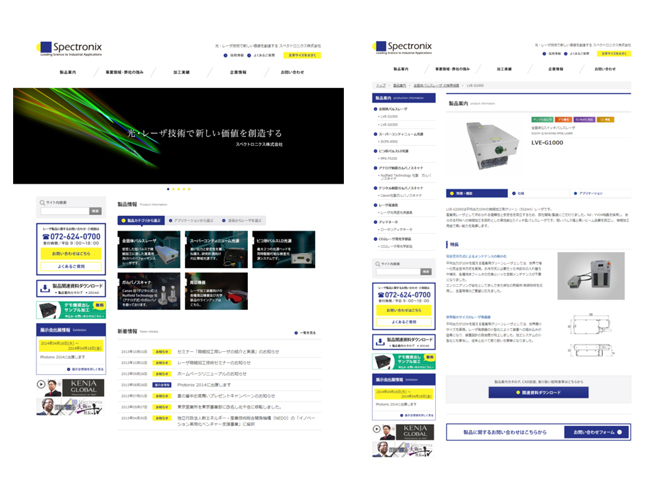Open the 製品案内 menu on the left page
Screen dimensions: 658x493
tap(68, 72)
